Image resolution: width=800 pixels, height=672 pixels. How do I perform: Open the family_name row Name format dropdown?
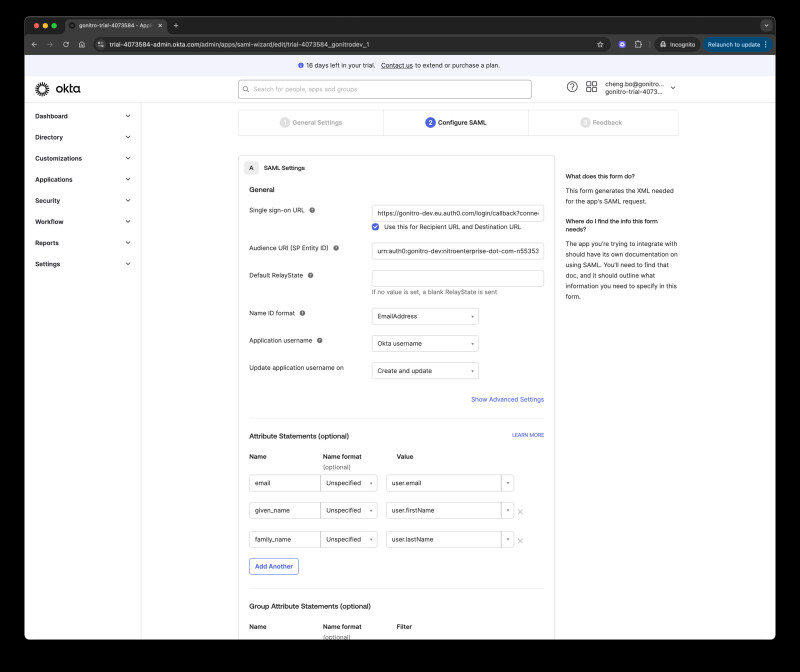[x=349, y=539]
